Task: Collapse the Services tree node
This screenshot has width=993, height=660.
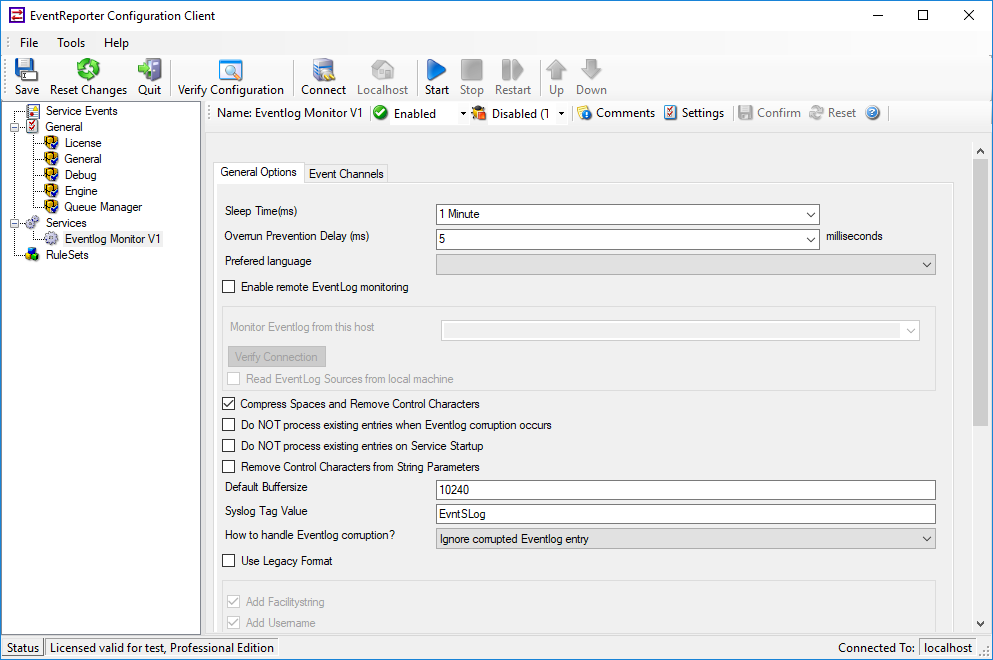Action: (x=15, y=223)
